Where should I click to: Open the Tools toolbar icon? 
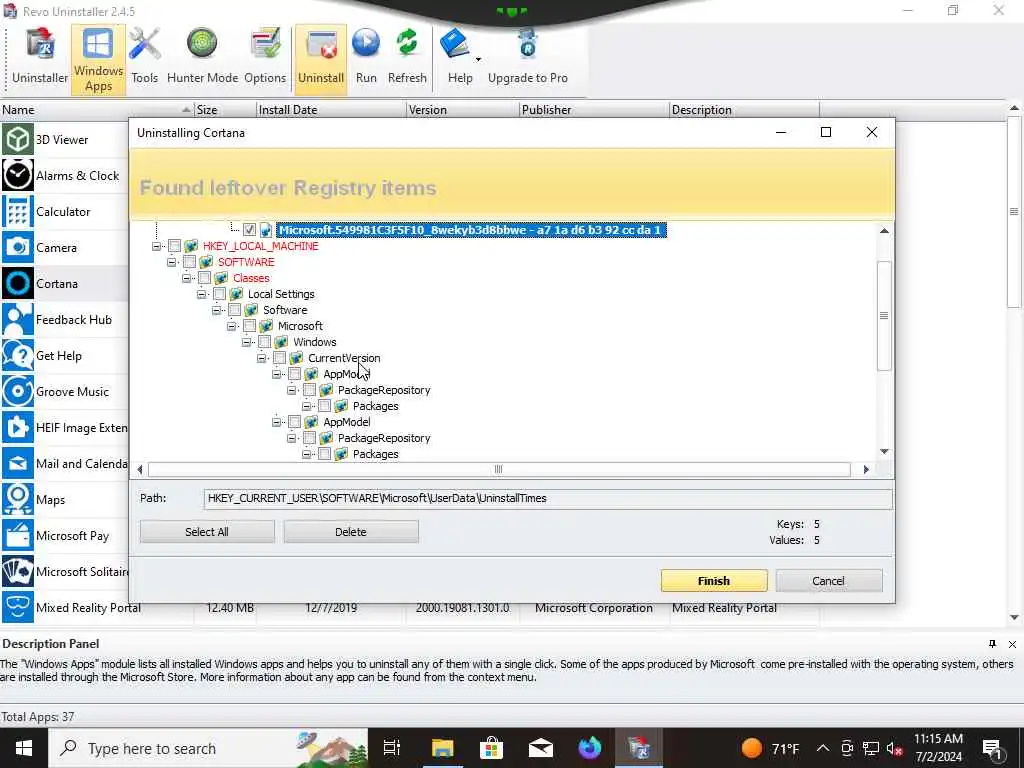coord(144,59)
